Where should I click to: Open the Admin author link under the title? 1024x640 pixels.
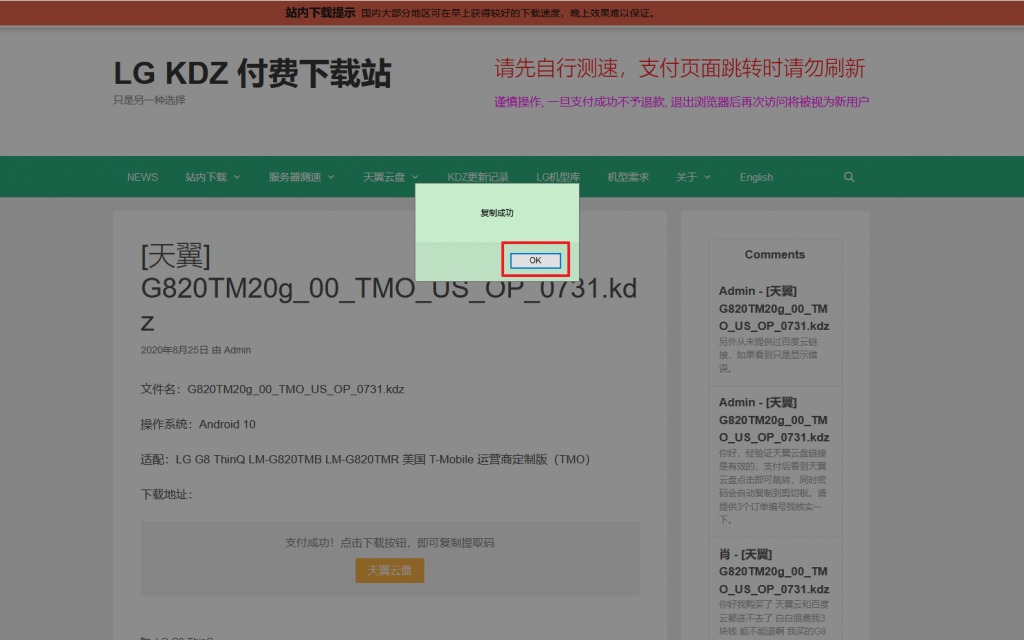point(237,350)
